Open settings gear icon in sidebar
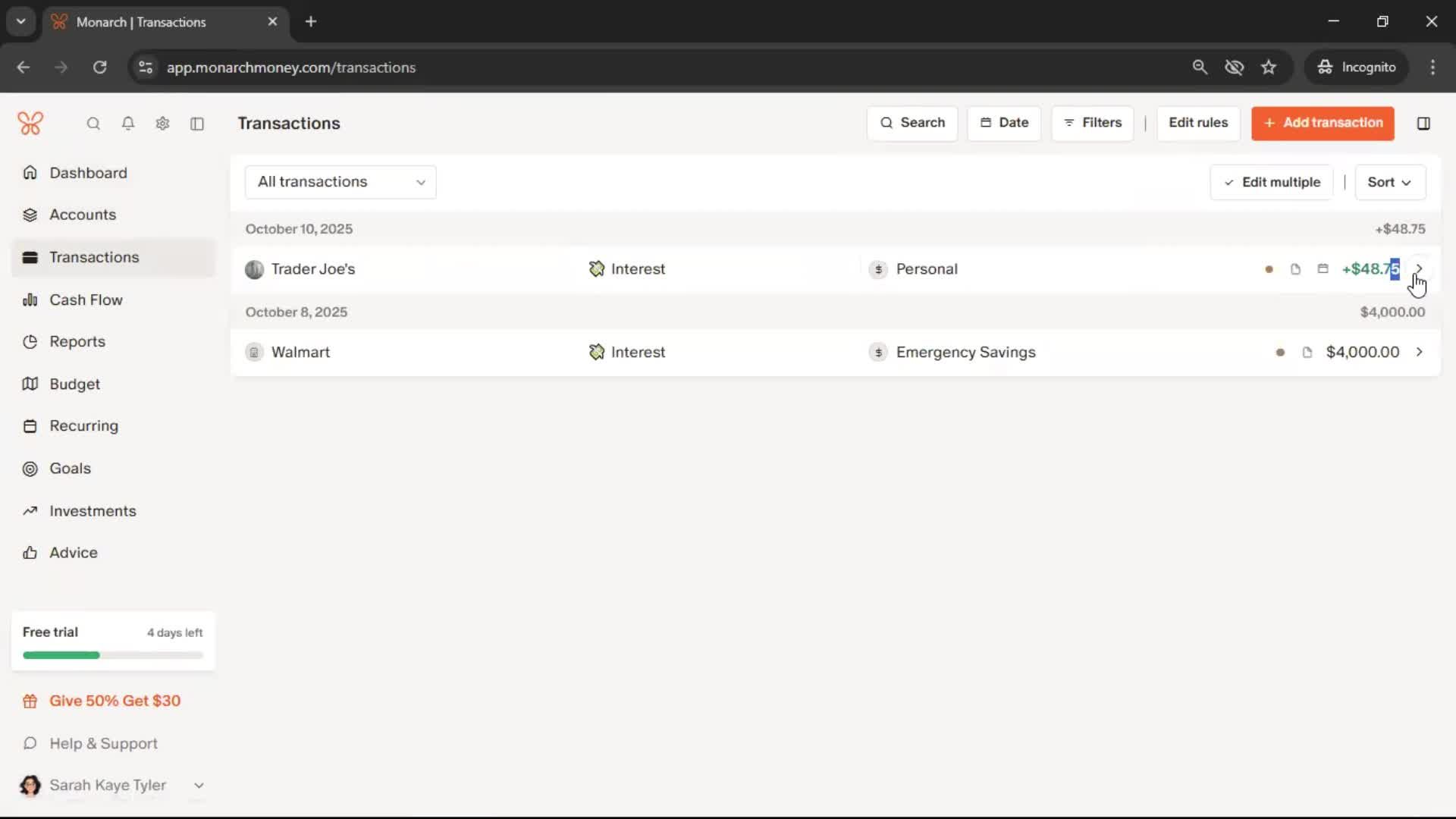Screen dimensions: 1456x819 (x=162, y=124)
